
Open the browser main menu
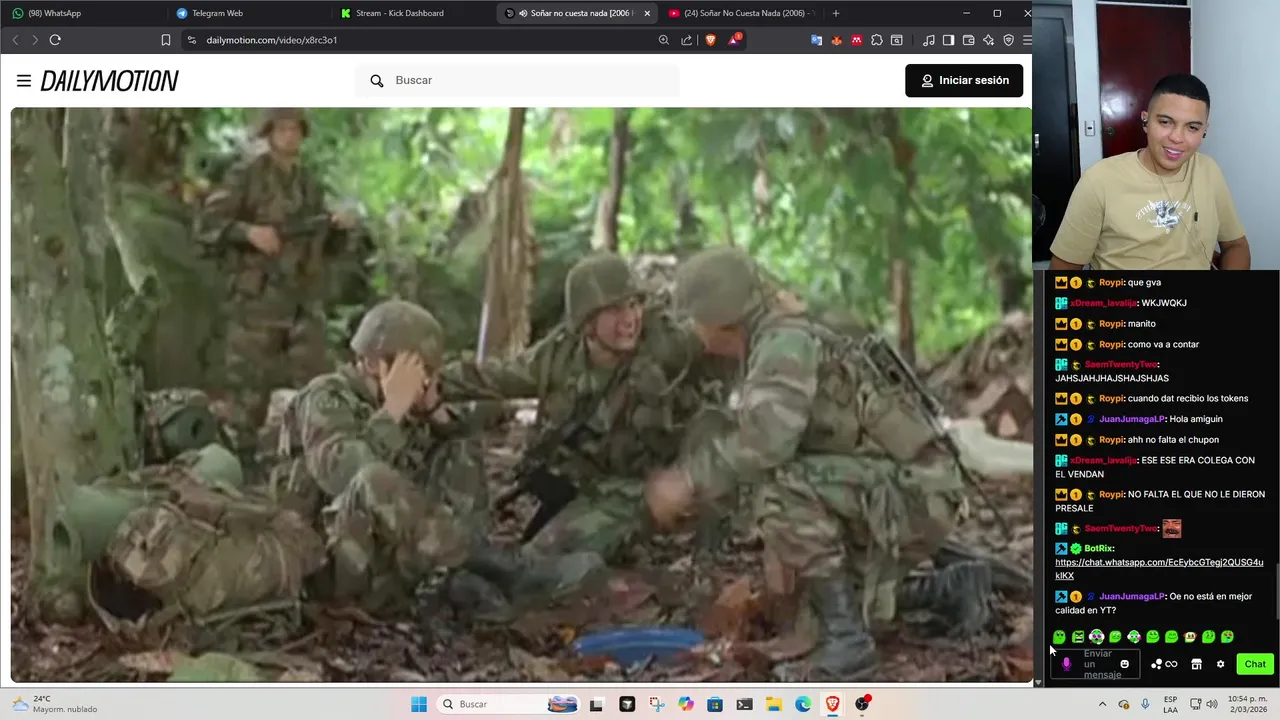1027,40
